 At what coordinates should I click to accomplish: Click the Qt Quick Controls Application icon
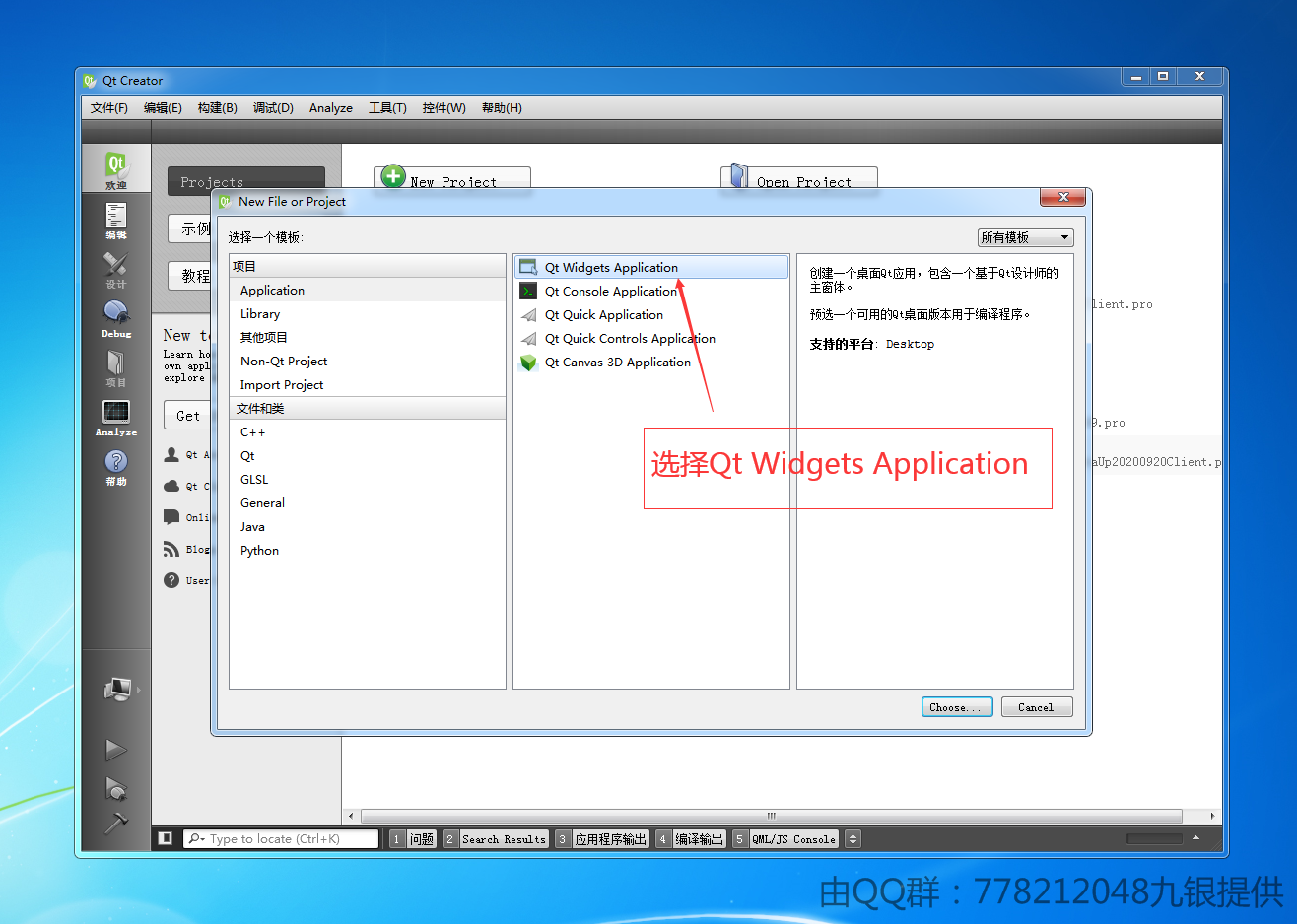tap(528, 338)
